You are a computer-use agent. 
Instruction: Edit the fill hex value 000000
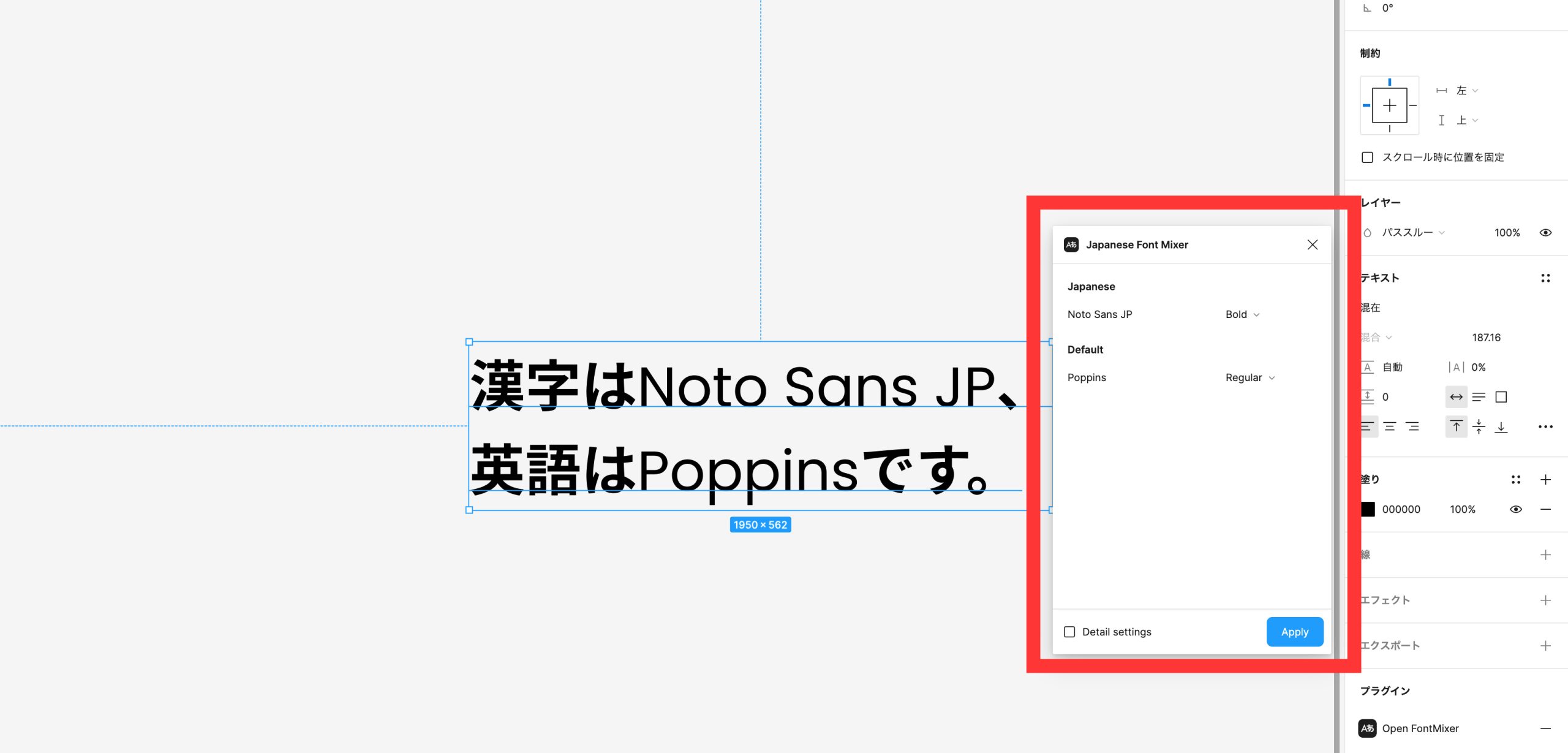[x=1401, y=509]
